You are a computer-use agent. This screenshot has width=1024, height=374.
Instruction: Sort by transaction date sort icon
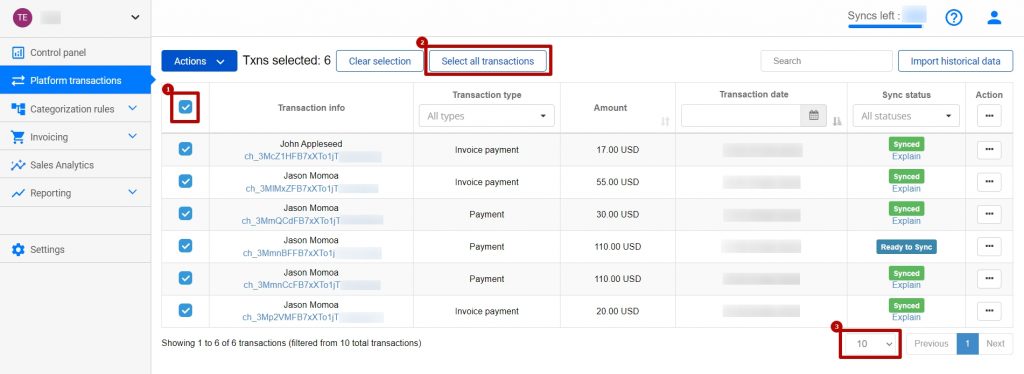tap(837, 121)
